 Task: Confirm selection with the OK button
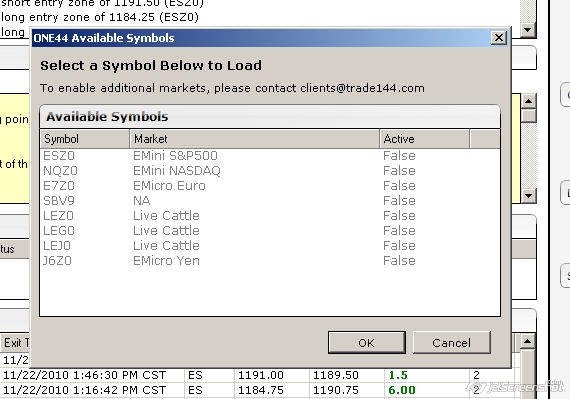click(366, 342)
